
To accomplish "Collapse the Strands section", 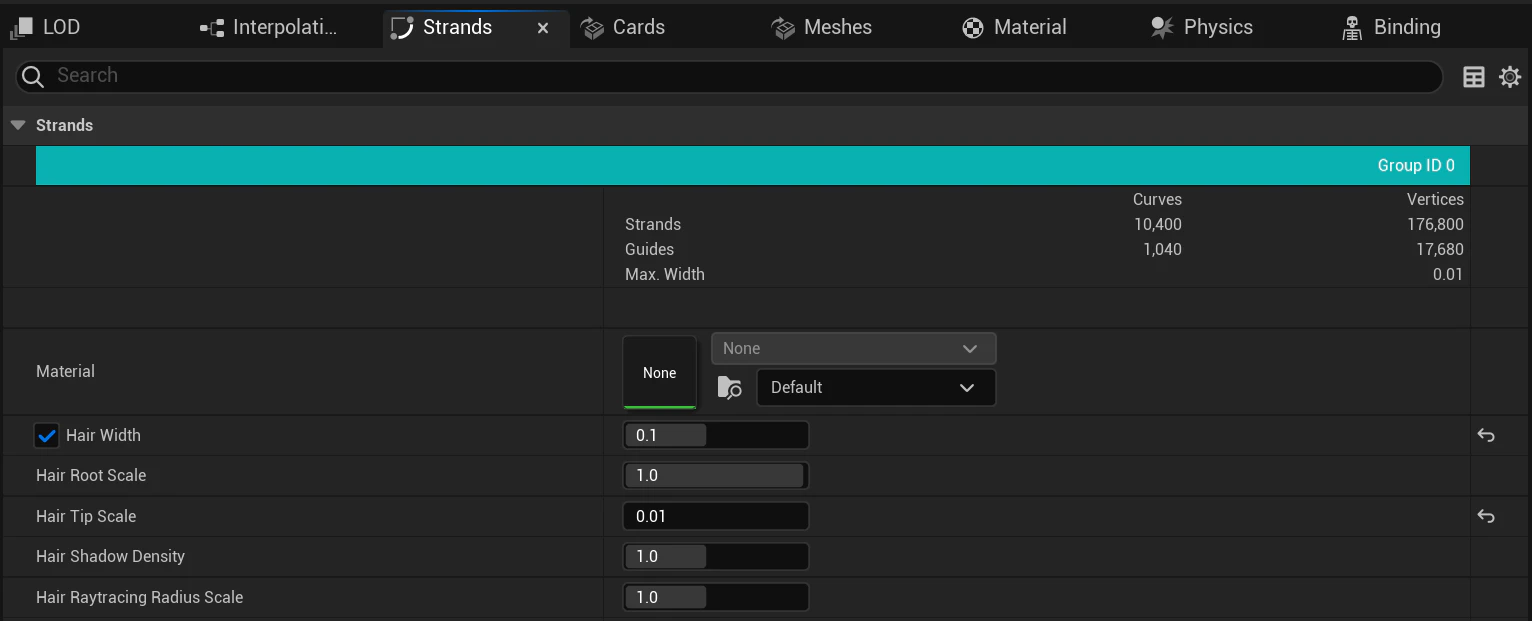I will (x=18, y=126).
